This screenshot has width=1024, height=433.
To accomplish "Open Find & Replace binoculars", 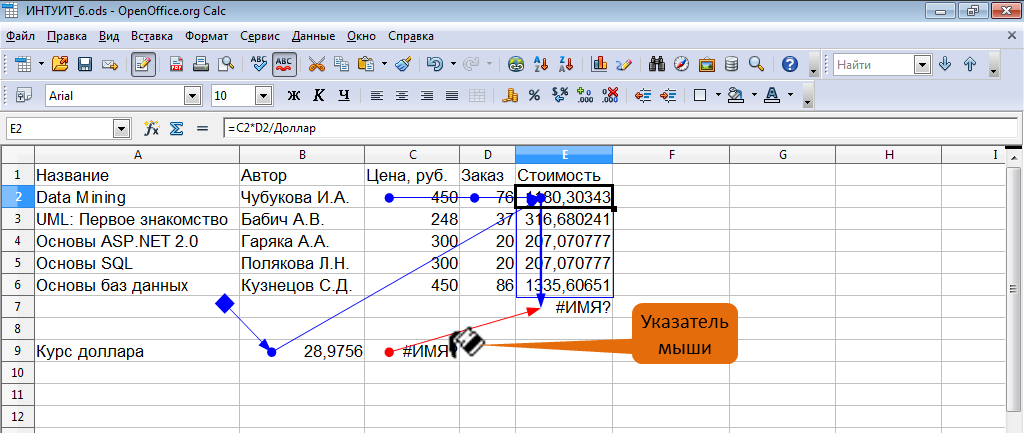I will [657, 64].
